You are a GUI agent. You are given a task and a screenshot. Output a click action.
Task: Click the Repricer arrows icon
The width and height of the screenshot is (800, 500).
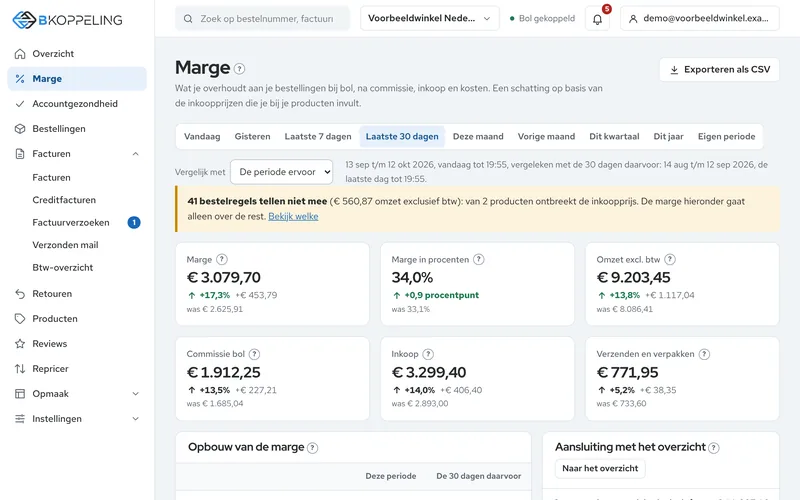pos(20,368)
